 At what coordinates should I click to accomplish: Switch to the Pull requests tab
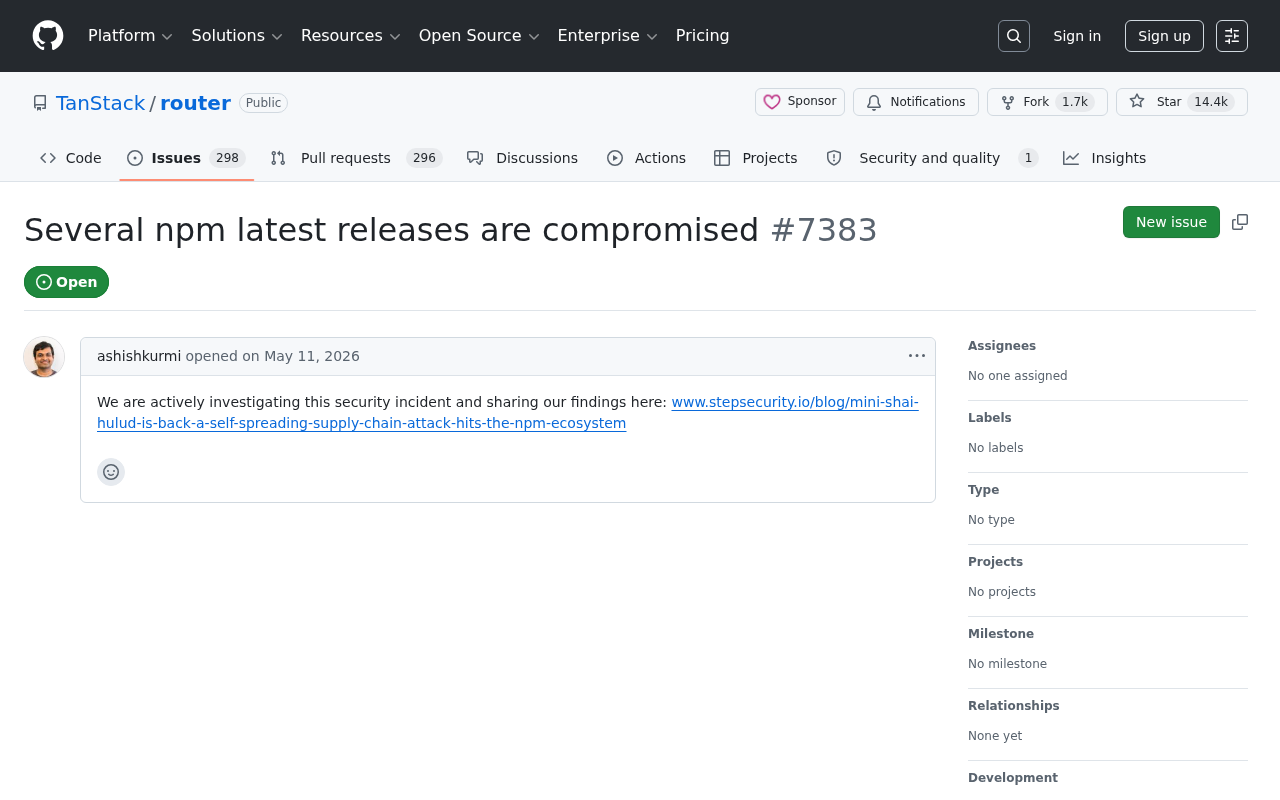coord(356,158)
